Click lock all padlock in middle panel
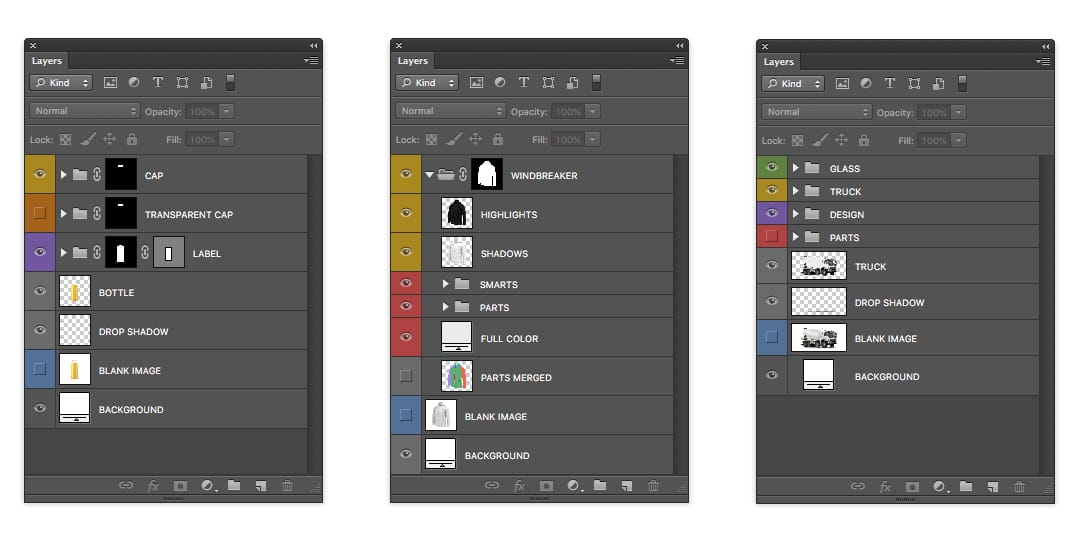The width and height of the screenshot is (1080, 550). 498,139
